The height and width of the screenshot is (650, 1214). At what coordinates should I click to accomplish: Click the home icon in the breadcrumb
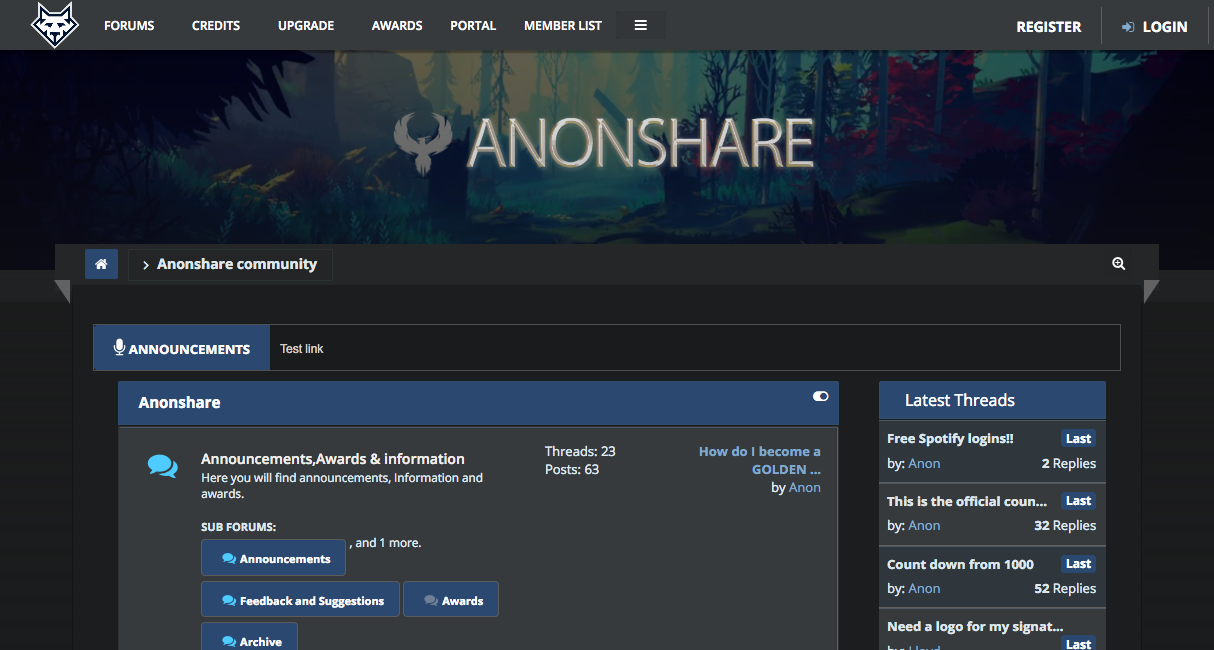(101, 264)
